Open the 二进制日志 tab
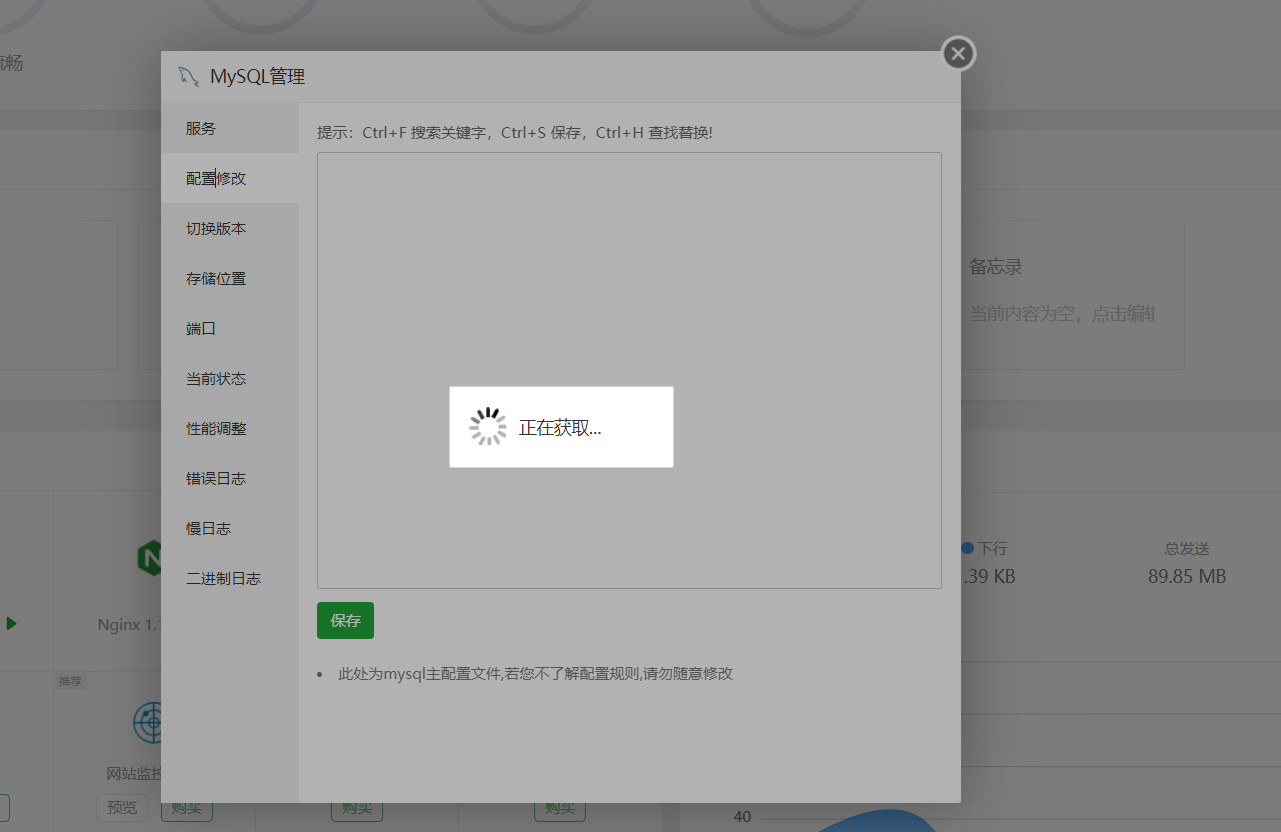Image resolution: width=1281 pixels, height=832 pixels. [x=230, y=579]
